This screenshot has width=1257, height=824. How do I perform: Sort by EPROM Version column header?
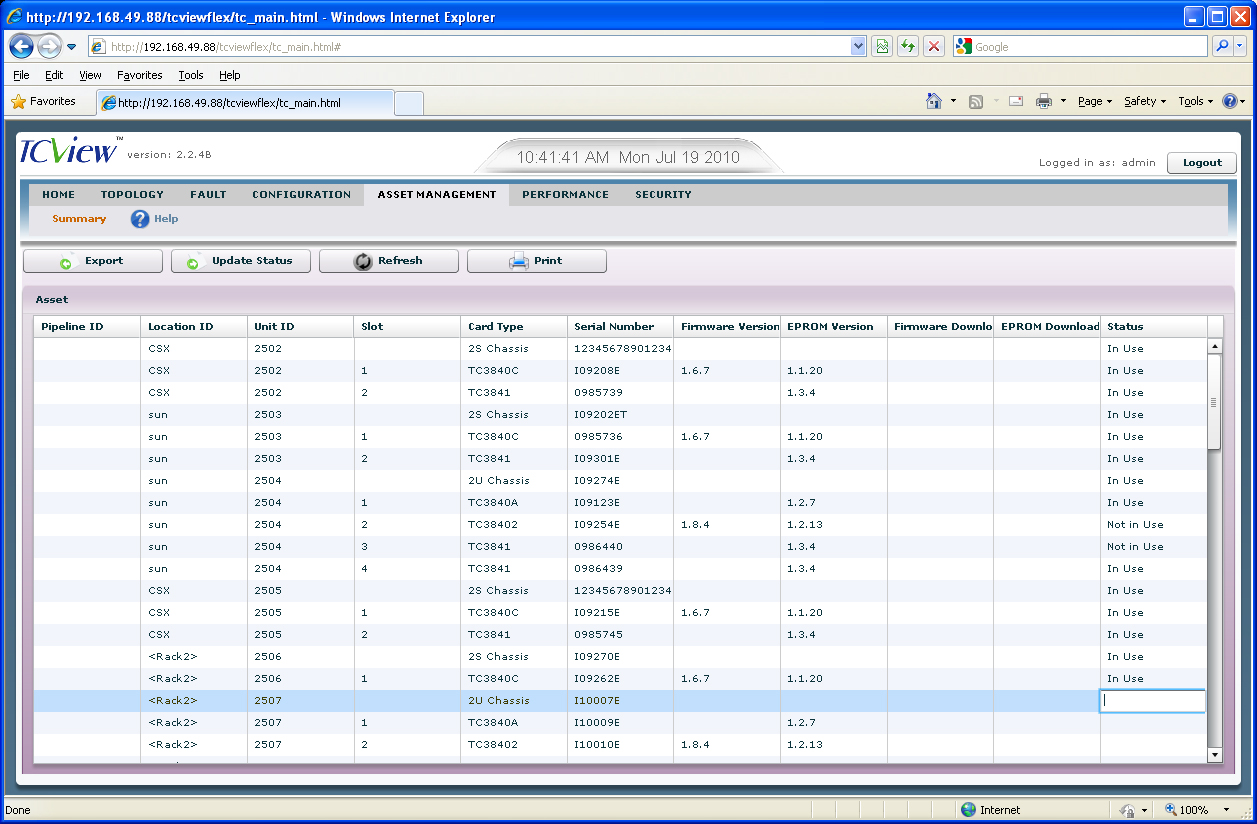tap(834, 327)
